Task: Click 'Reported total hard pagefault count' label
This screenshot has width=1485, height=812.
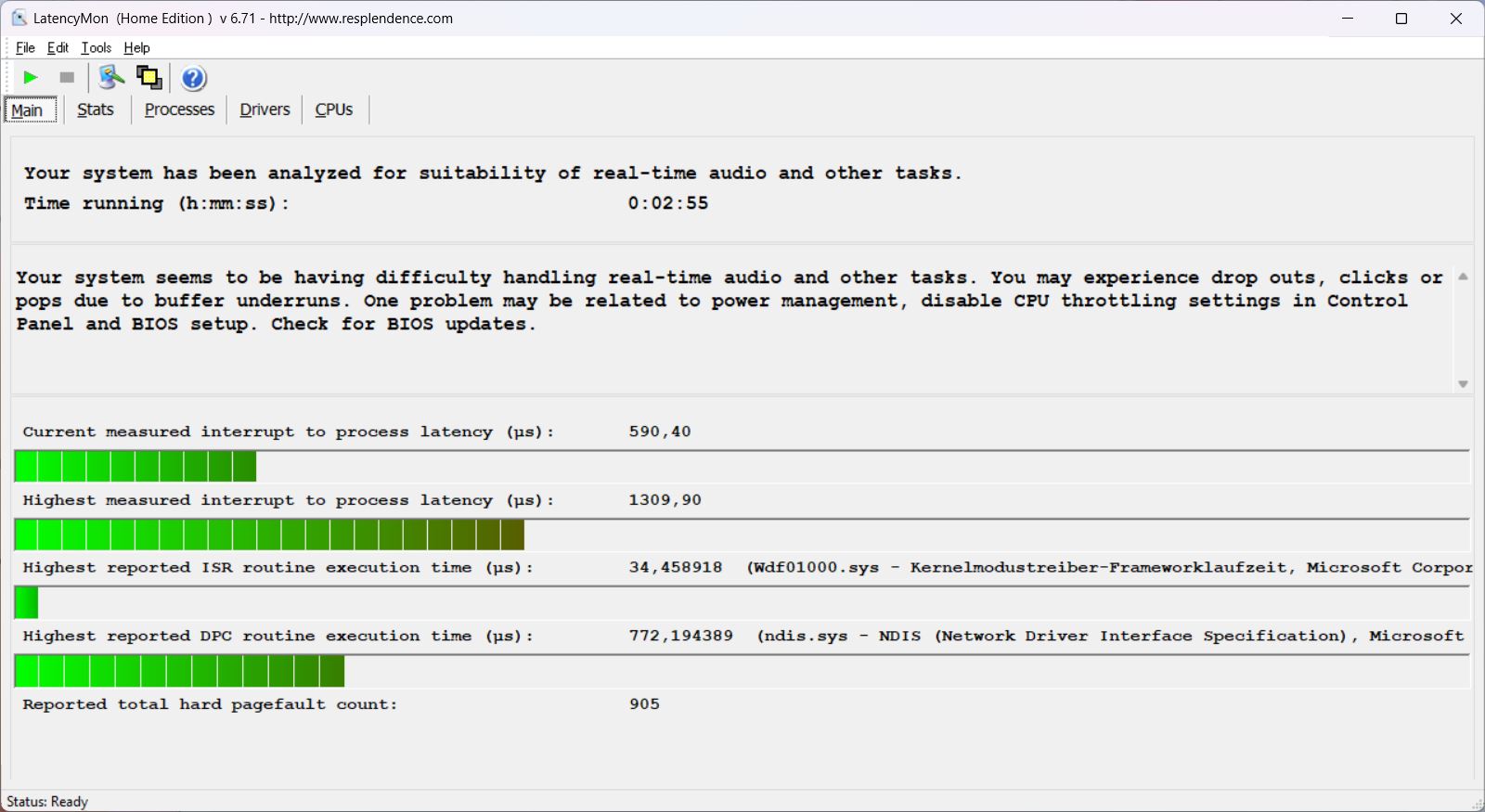Action: point(210,704)
